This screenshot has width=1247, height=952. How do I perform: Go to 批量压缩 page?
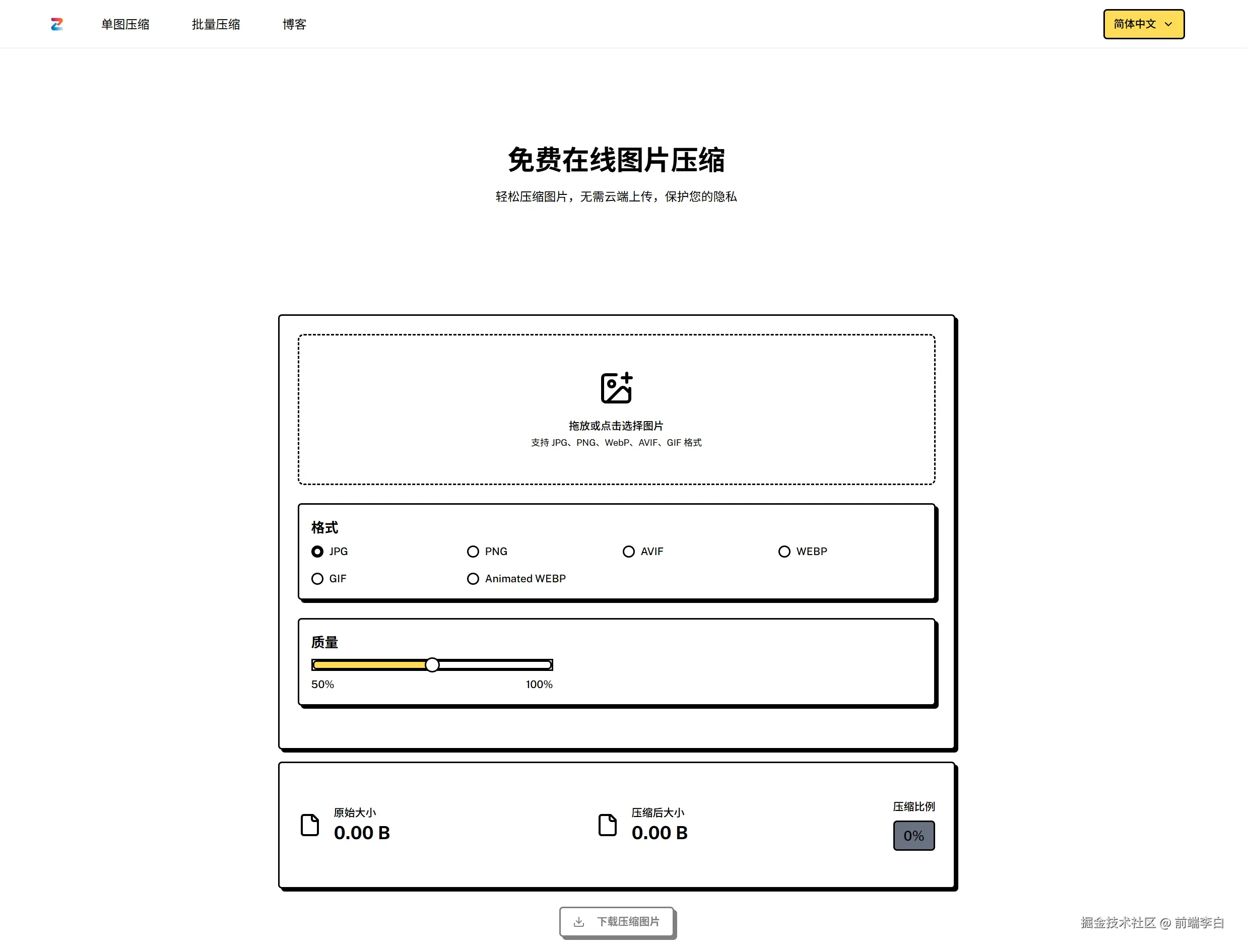click(216, 24)
